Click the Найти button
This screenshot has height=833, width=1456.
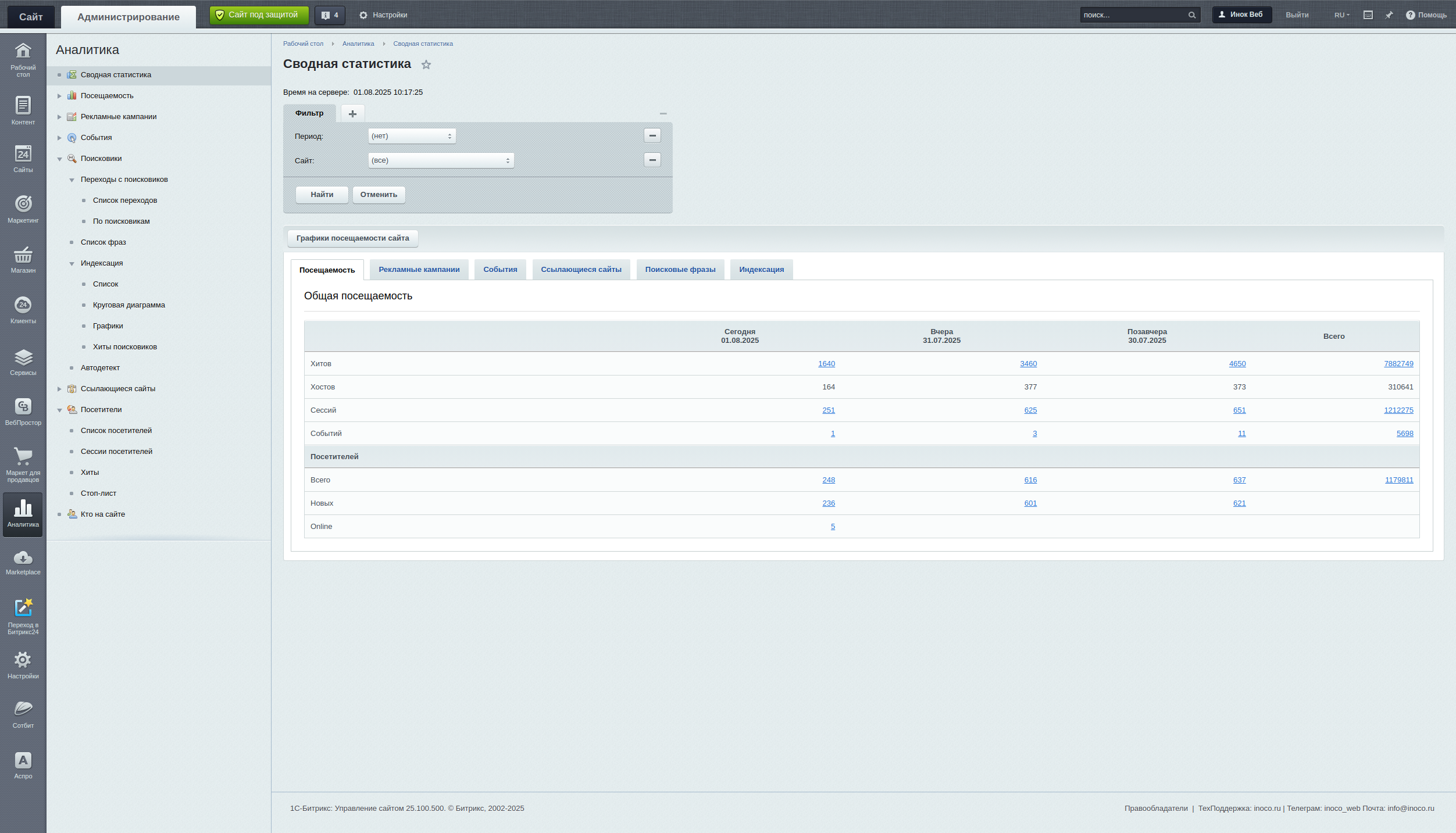[322, 195]
